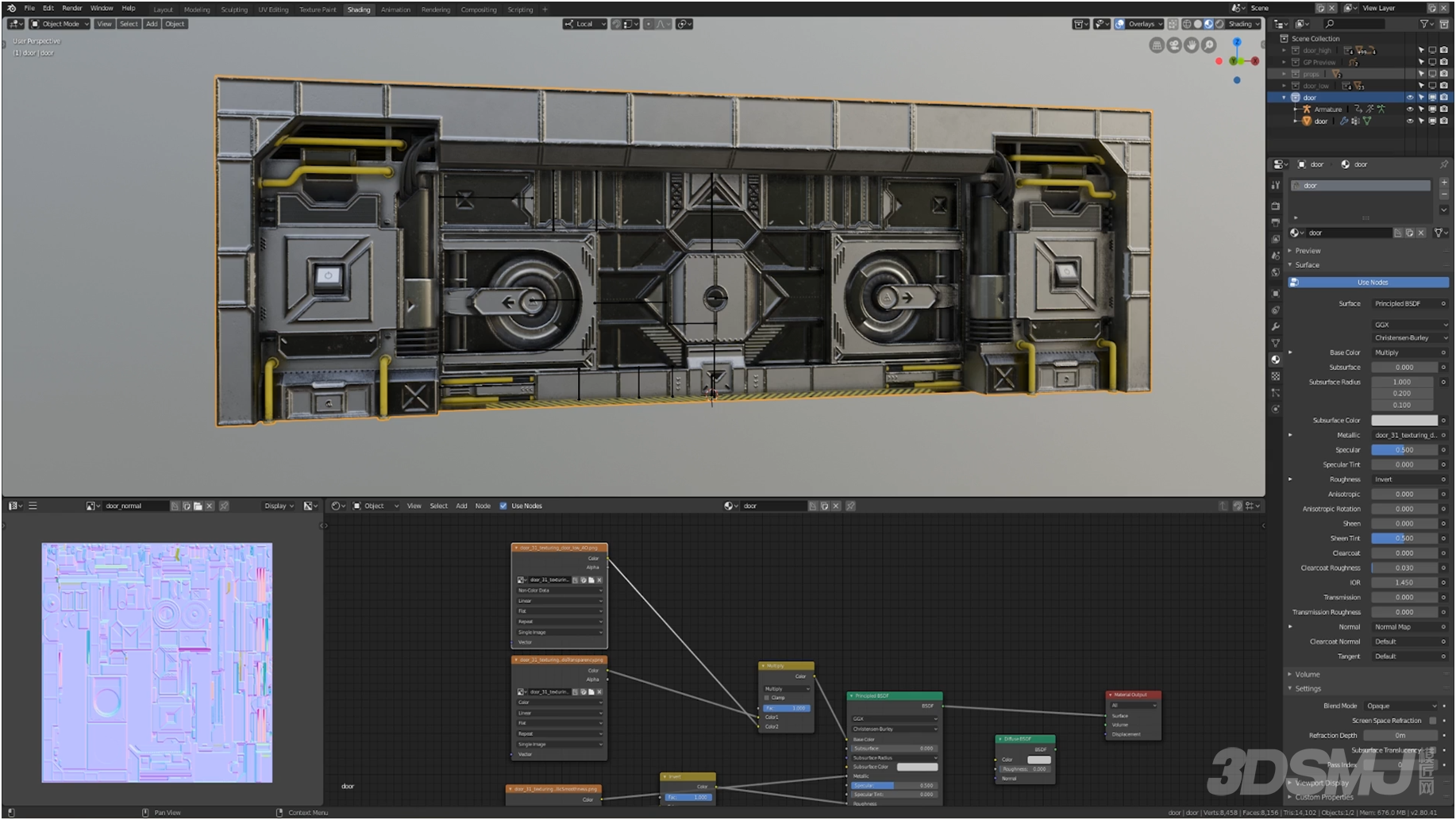Remove material slot with minus button
This screenshot has width=1456, height=820.
[1444, 194]
